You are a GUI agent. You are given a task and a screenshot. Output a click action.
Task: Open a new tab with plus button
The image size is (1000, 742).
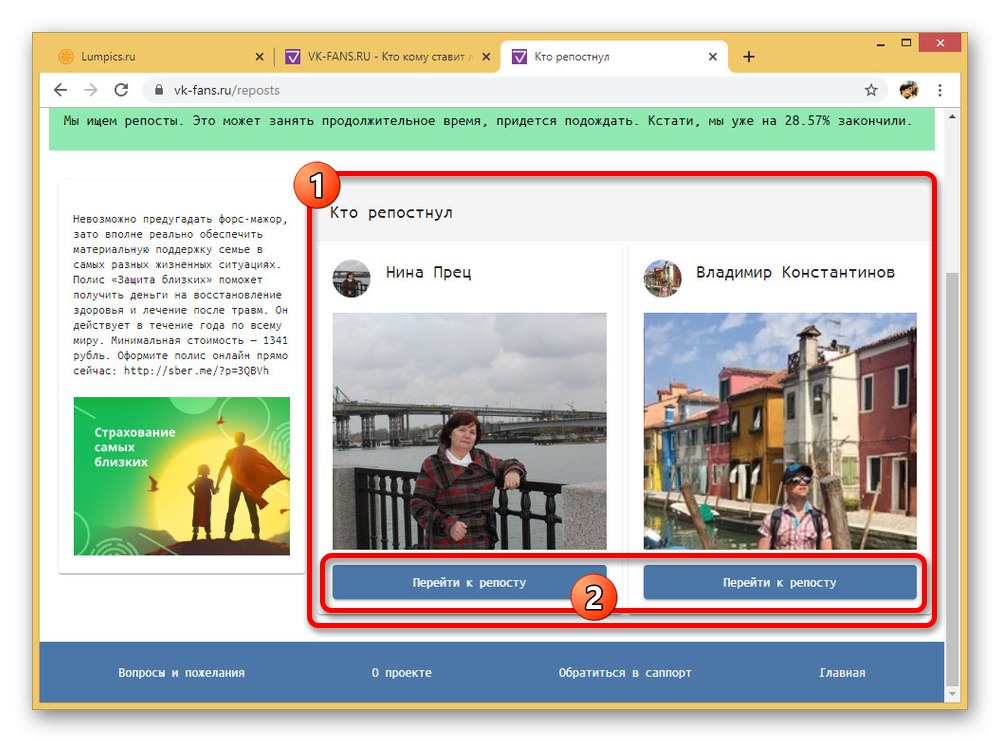[749, 57]
